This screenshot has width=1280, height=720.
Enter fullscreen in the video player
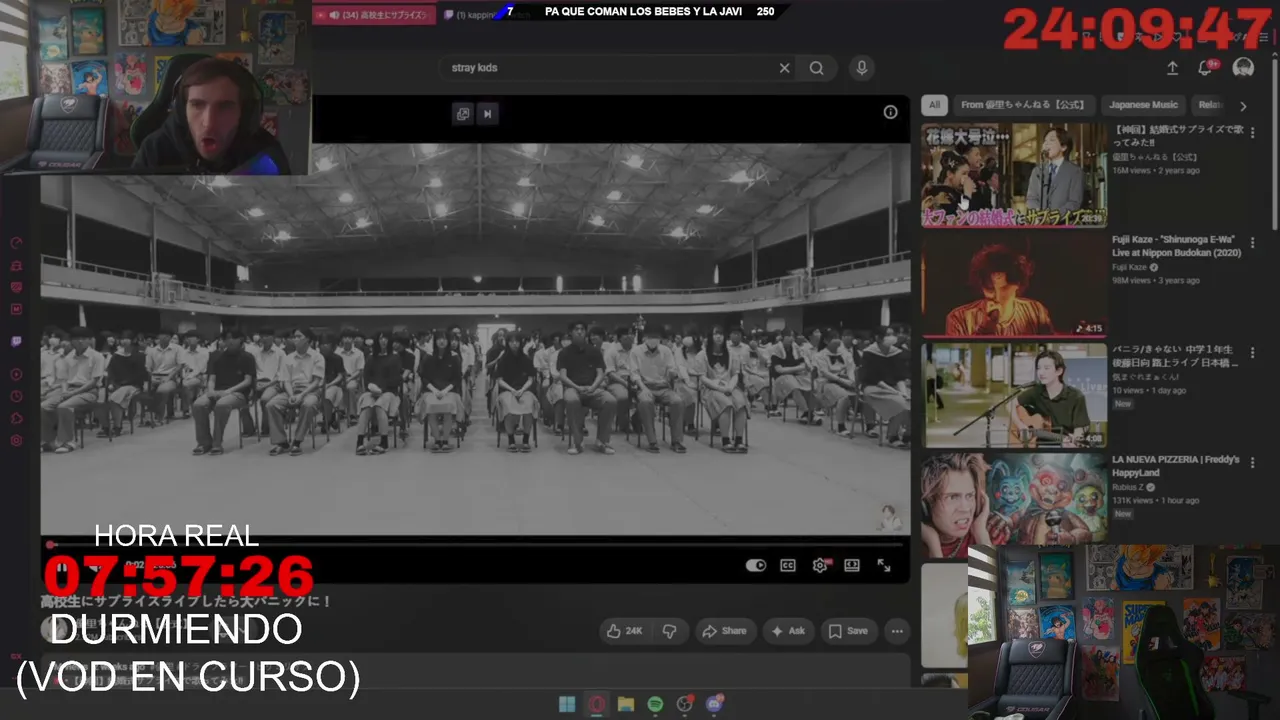tap(884, 565)
